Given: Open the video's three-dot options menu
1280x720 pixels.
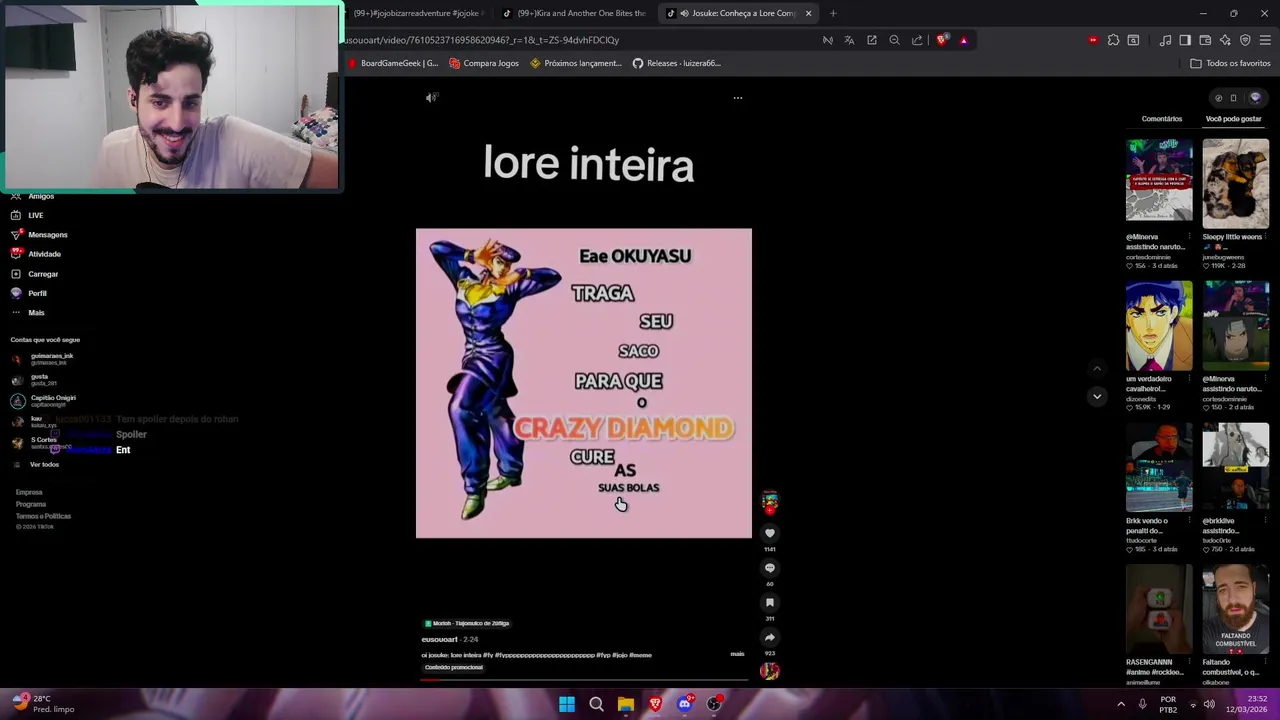Looking at the screenshot, I should coord(738,98).
